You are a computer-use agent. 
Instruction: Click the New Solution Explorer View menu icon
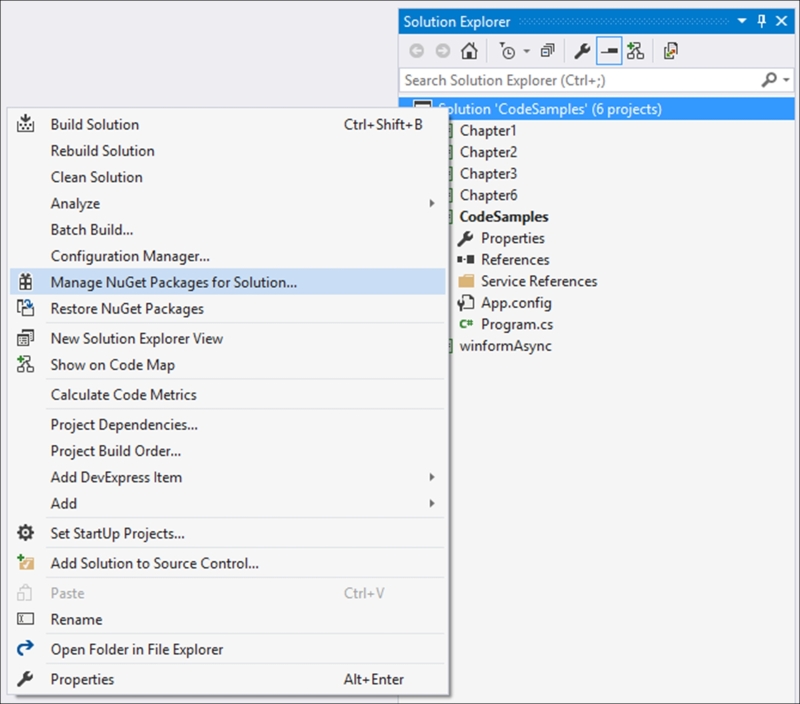[x=26, y=338]
